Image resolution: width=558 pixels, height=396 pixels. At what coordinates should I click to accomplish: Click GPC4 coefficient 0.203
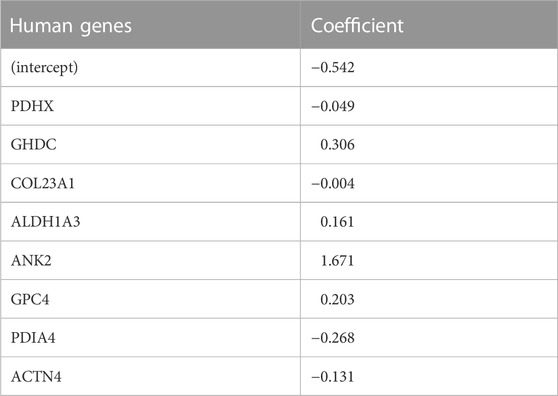pyautogui.click(x=337, y=299)
